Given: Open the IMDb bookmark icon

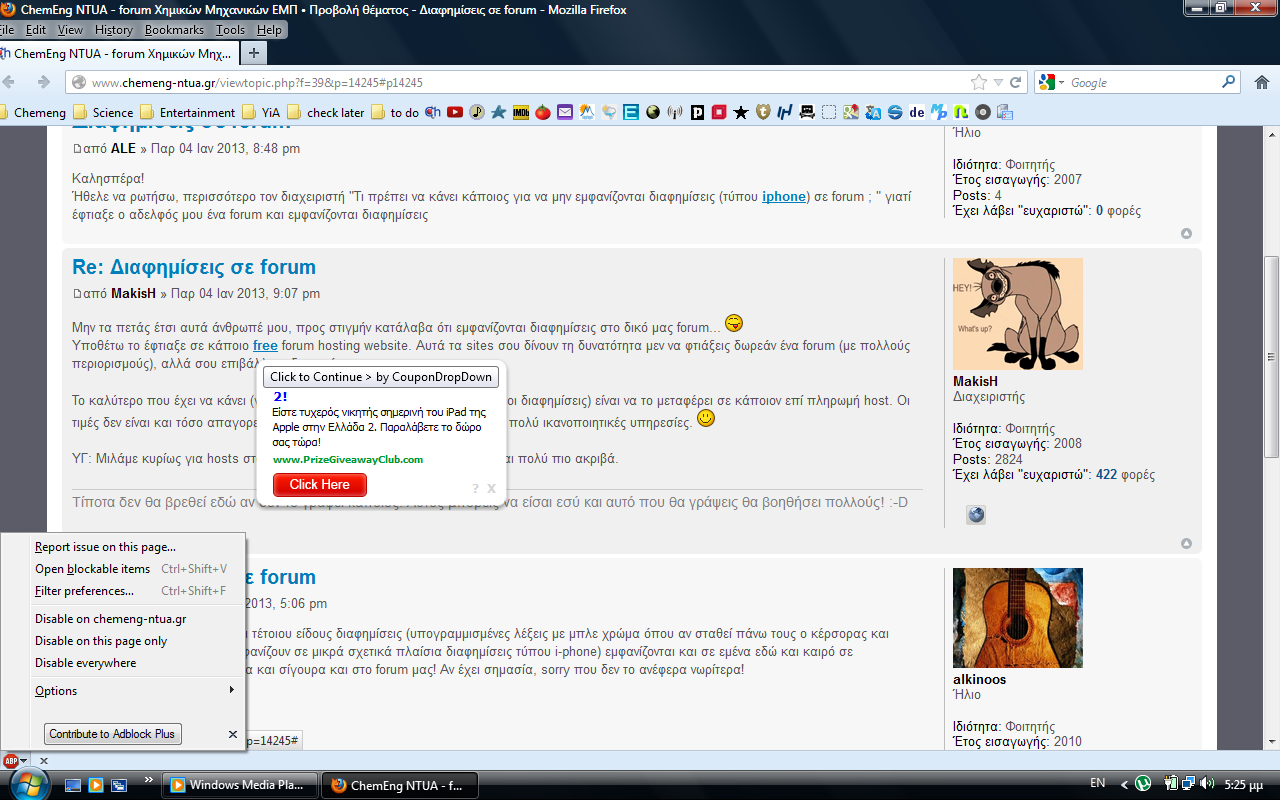Looking at the screenshot, I should pos(521,112).
